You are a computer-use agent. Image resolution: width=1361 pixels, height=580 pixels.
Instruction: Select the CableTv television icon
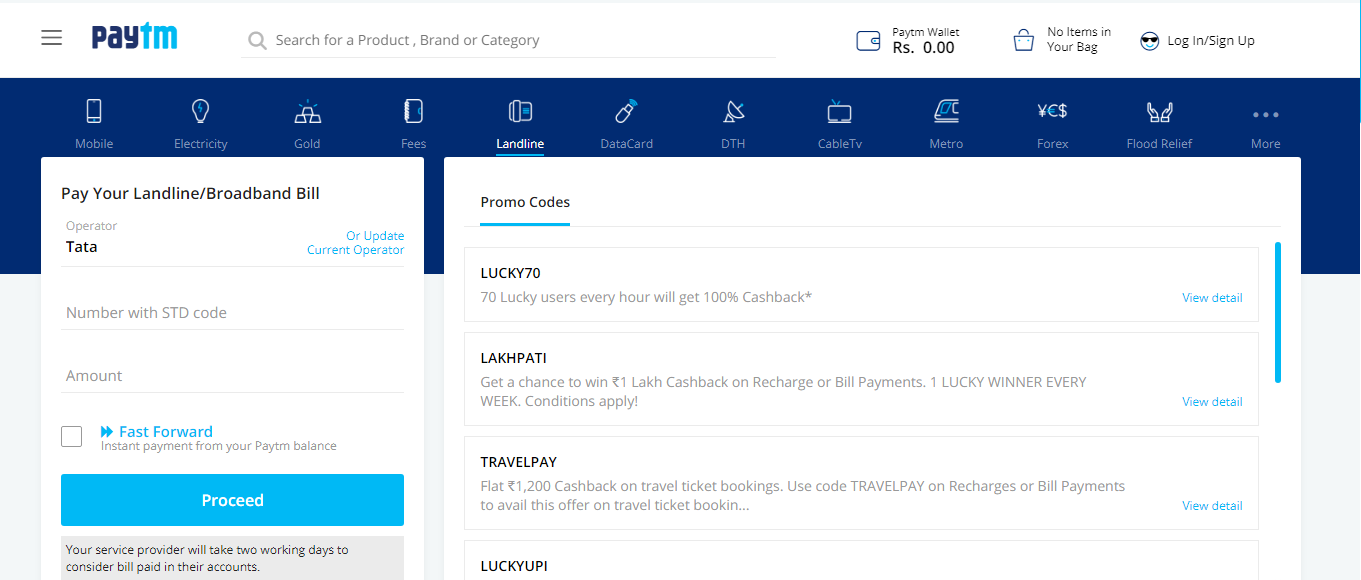point(839,112)
